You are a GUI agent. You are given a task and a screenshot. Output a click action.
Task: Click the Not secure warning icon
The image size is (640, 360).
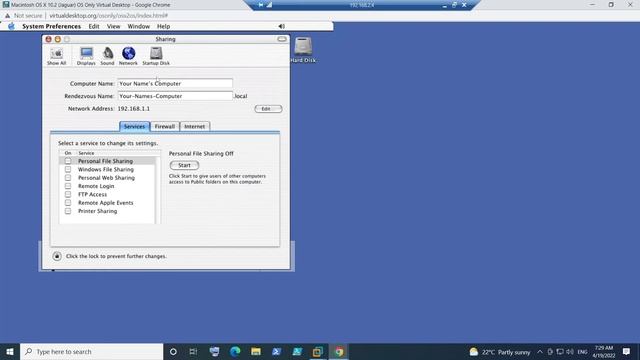[x=7, y=16]
